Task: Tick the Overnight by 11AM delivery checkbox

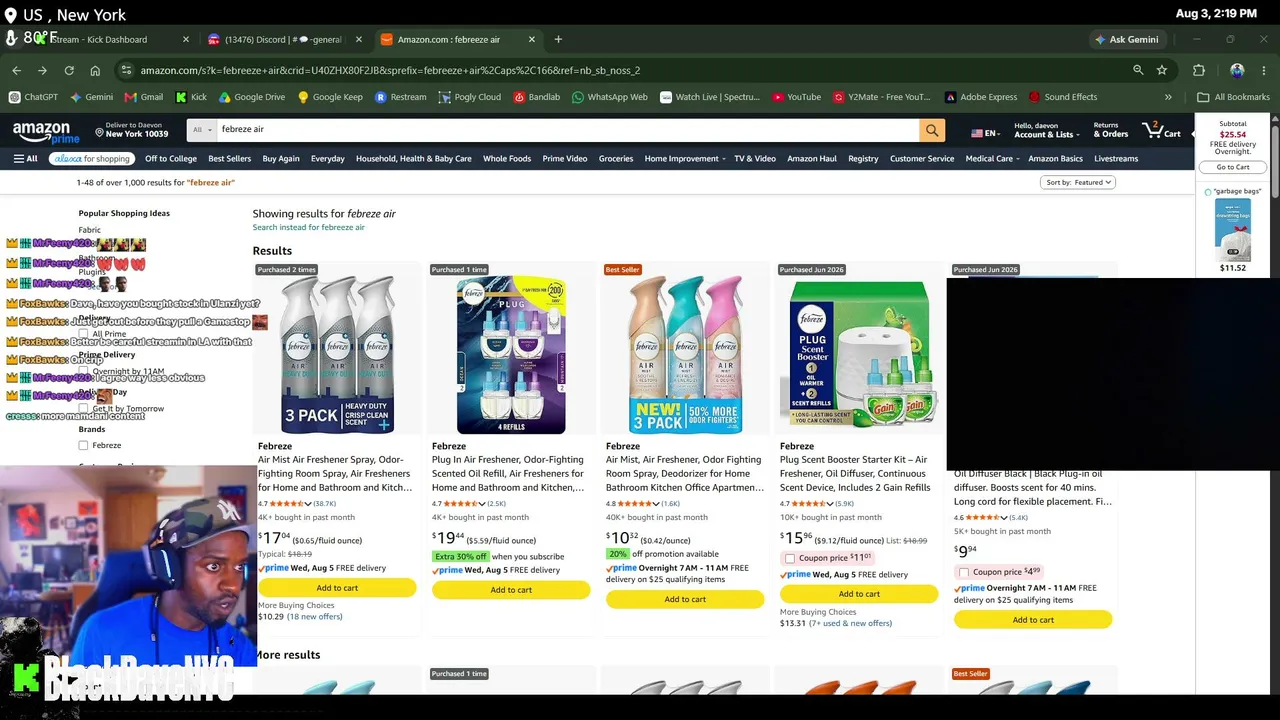Action: click(x=84, y=371)
